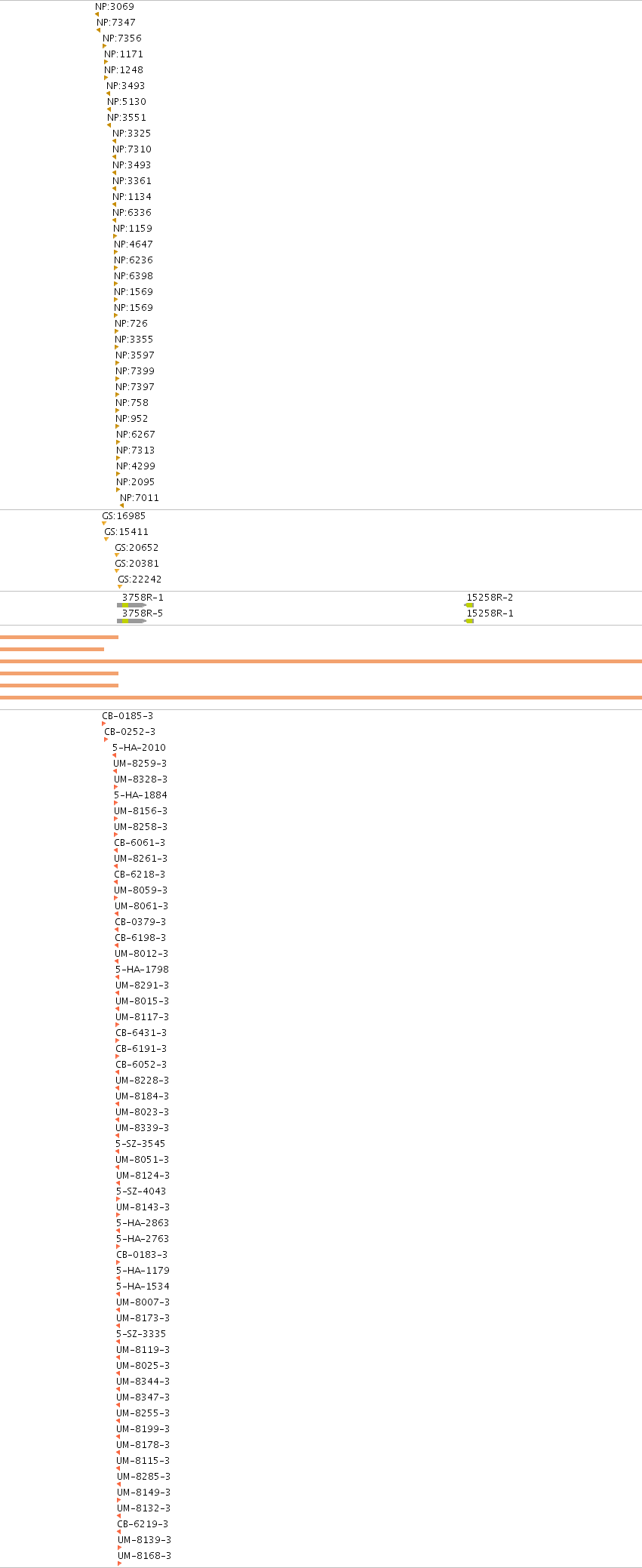Viewport: 642px width, 1568px height.
Task: Select GS:20652 feature
Action: tap(137, 548)
